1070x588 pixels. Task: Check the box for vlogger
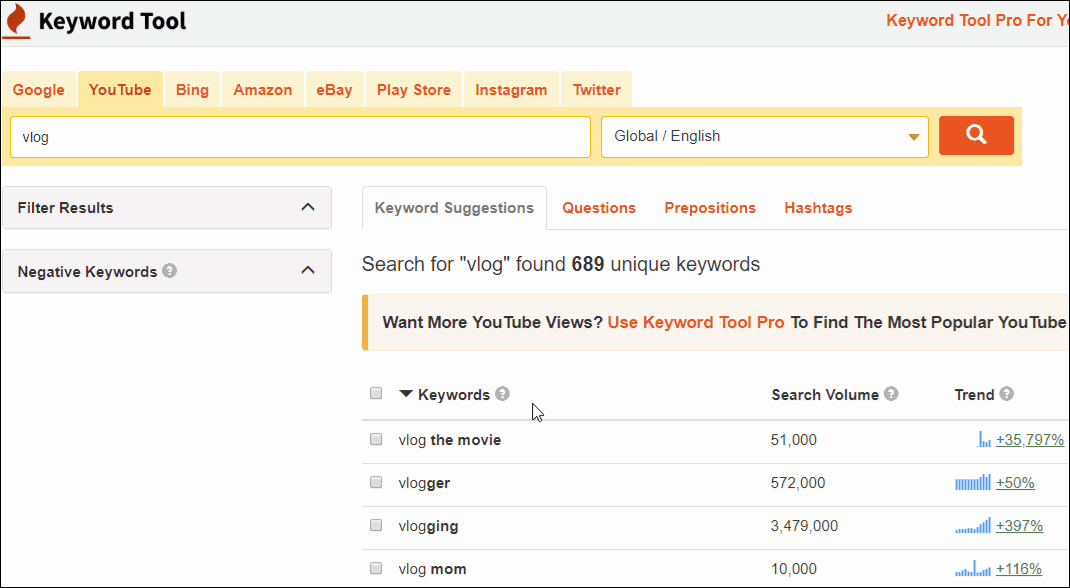pos(376,482)
